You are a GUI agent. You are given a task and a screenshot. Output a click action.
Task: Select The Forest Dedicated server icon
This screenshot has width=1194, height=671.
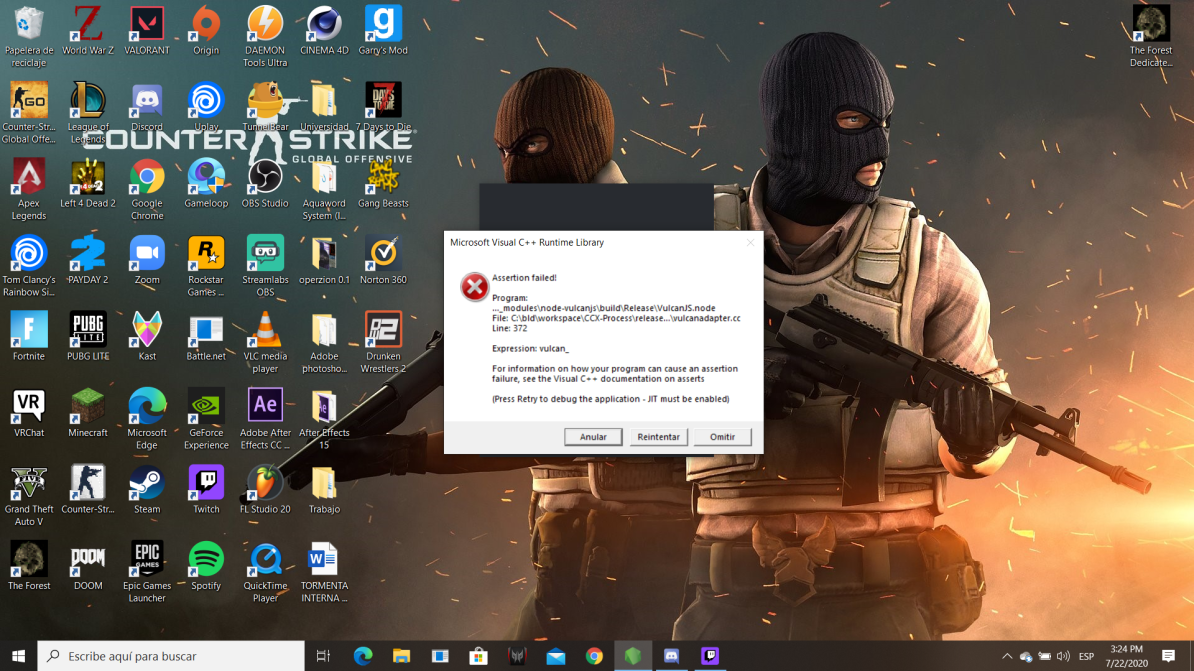(x=1151, y=37)
